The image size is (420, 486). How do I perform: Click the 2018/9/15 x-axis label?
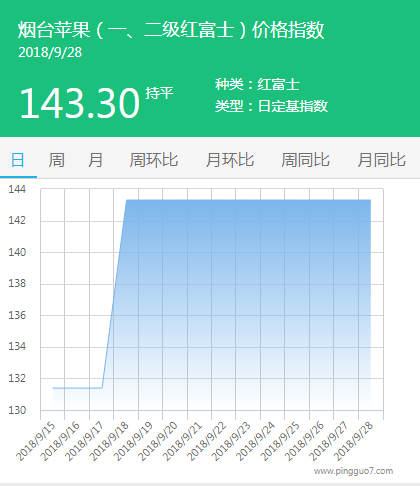tap(35, 441)
